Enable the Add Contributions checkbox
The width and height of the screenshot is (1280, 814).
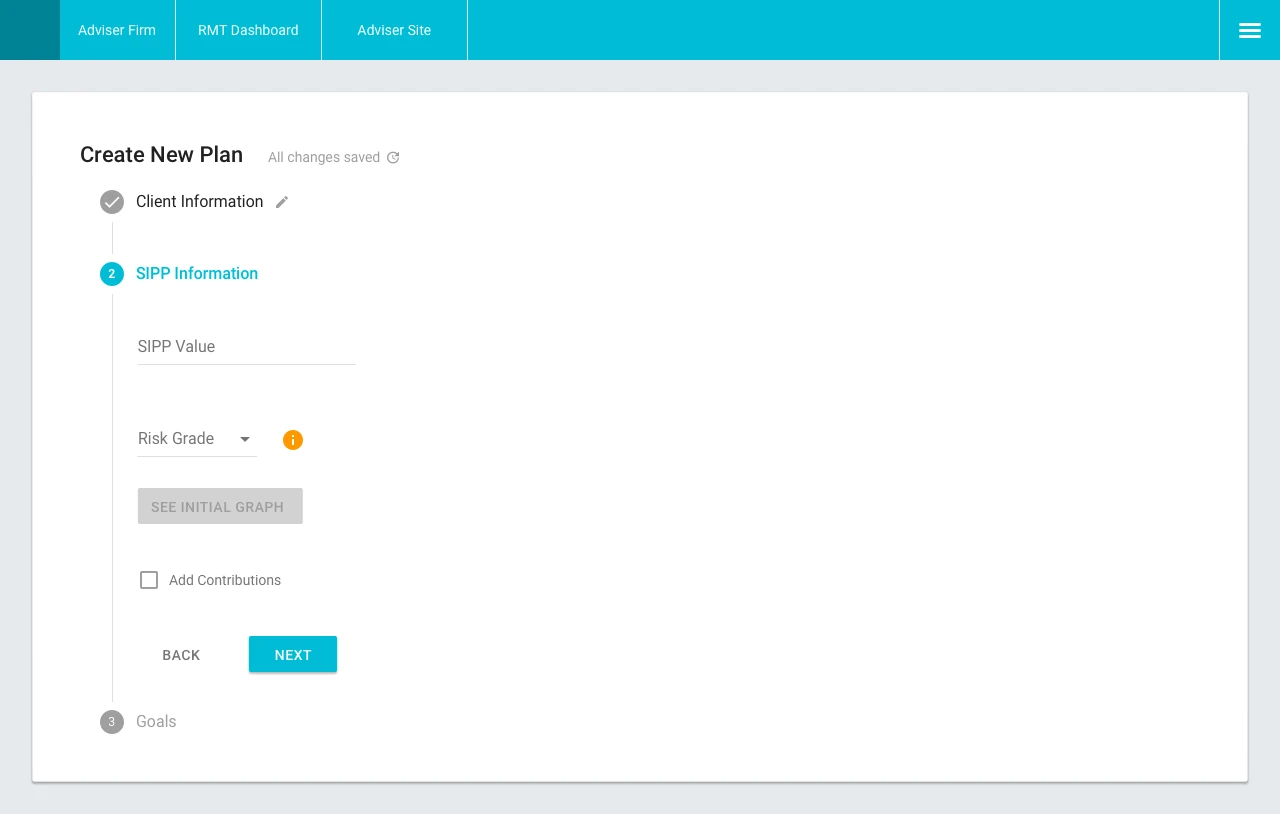click(149, 580)
